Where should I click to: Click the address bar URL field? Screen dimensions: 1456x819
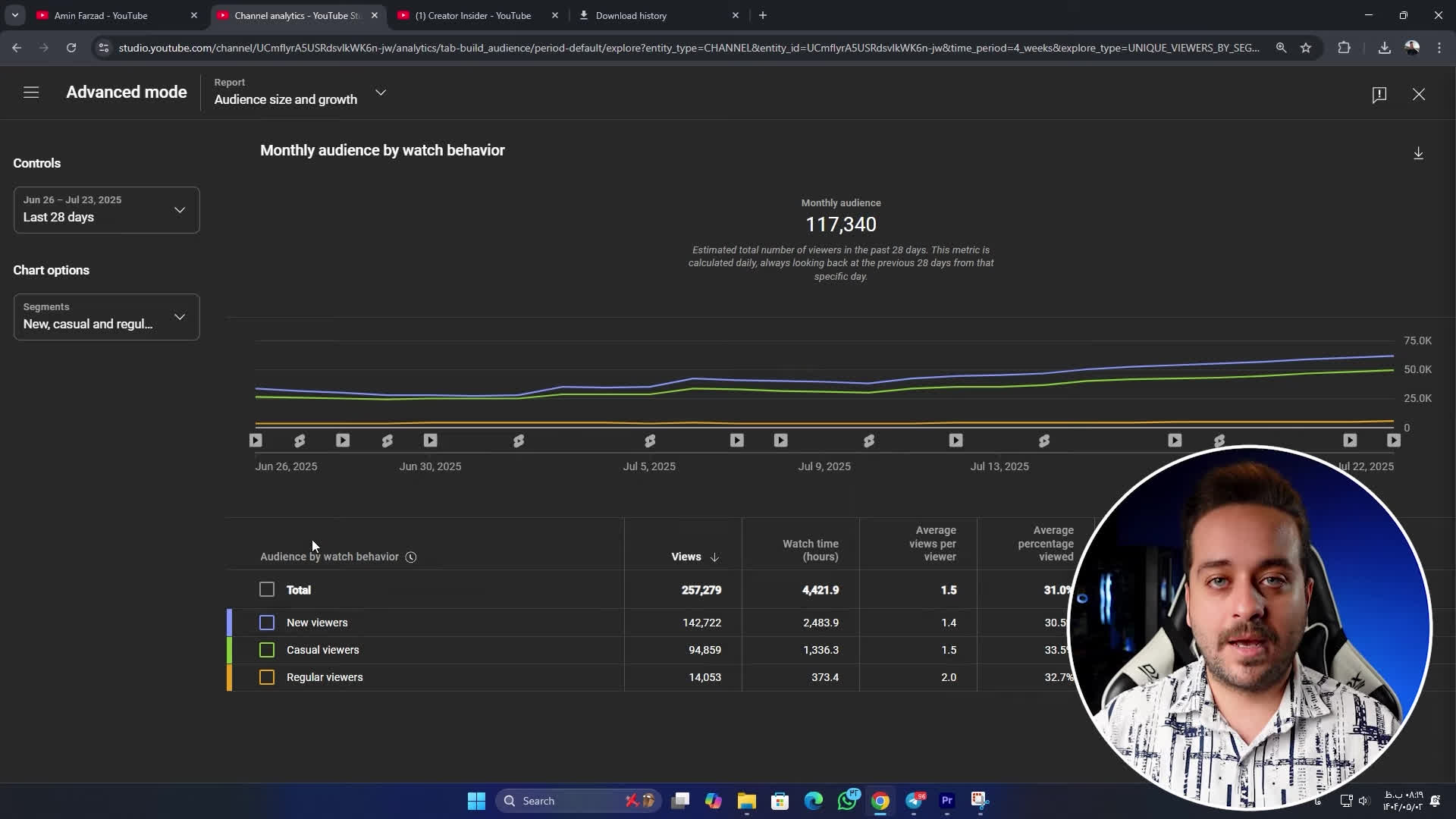point(689,48)
